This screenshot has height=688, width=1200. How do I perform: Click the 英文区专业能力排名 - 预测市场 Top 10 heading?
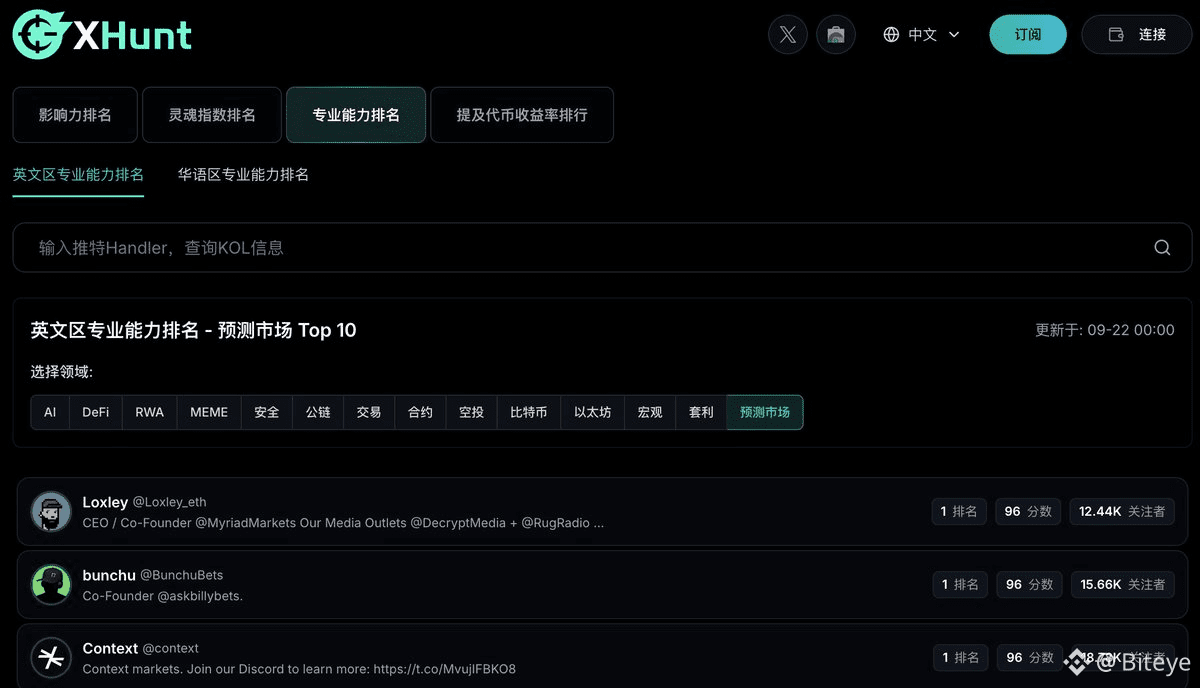194,330
